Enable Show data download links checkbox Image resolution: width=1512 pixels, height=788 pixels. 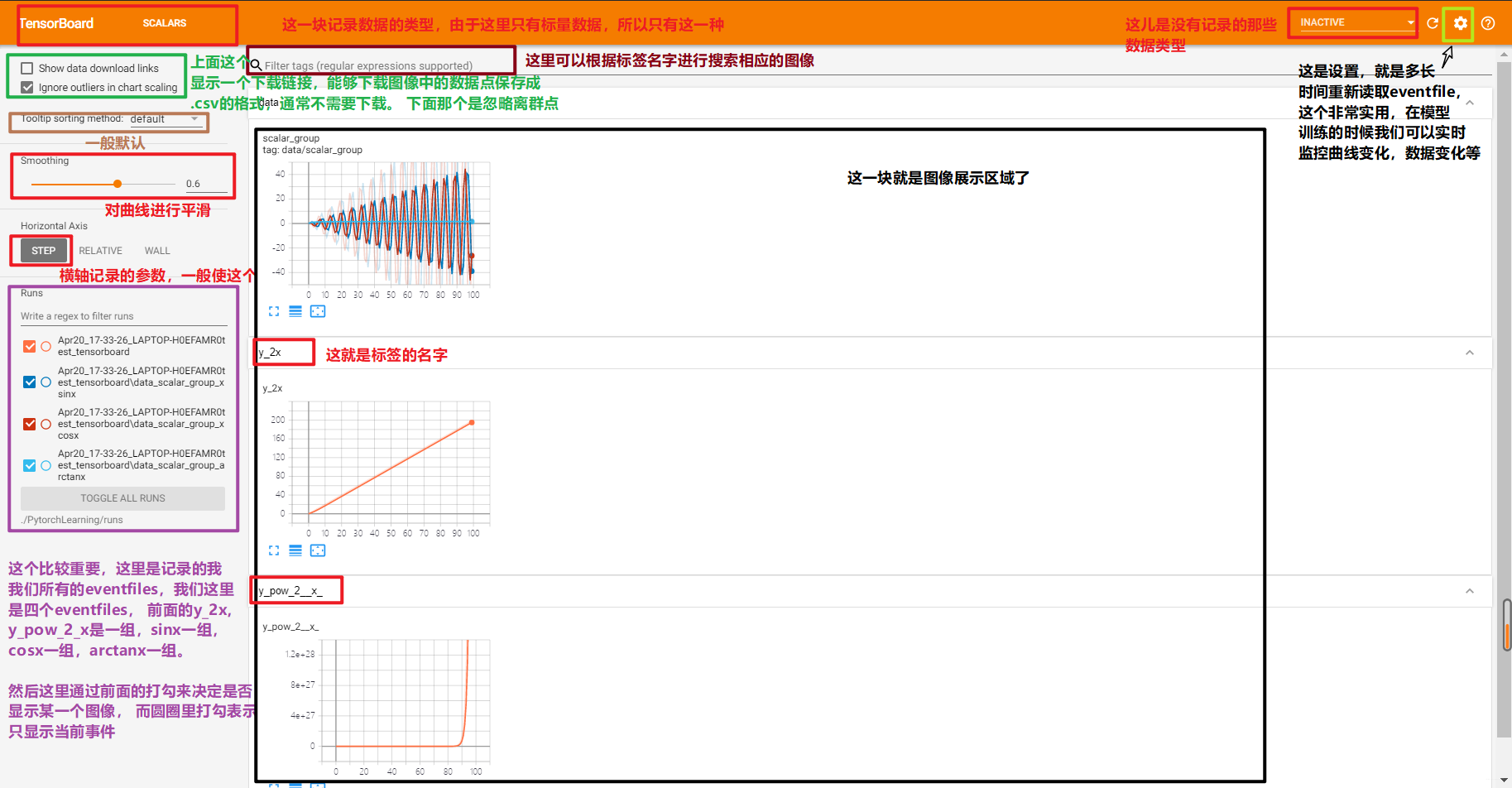click(x=27, y=69)
